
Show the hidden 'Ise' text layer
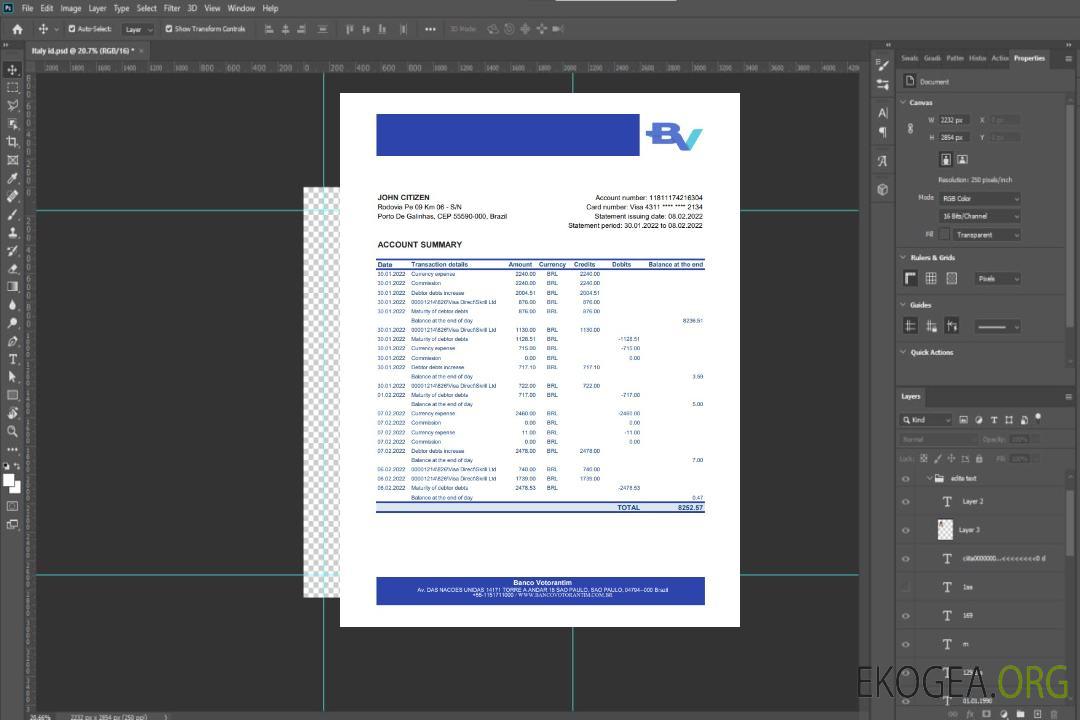[x=906, y=588]
